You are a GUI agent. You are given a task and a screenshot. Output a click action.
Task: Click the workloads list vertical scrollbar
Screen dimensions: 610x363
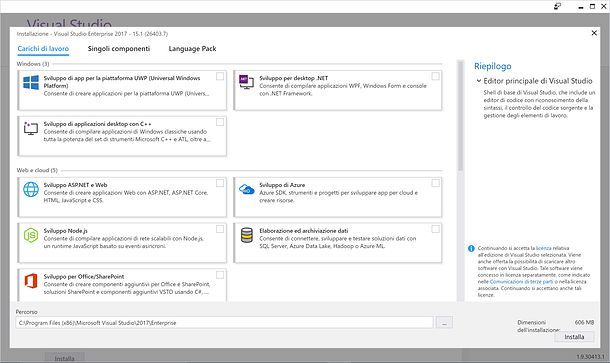click(x=461, y=116)
